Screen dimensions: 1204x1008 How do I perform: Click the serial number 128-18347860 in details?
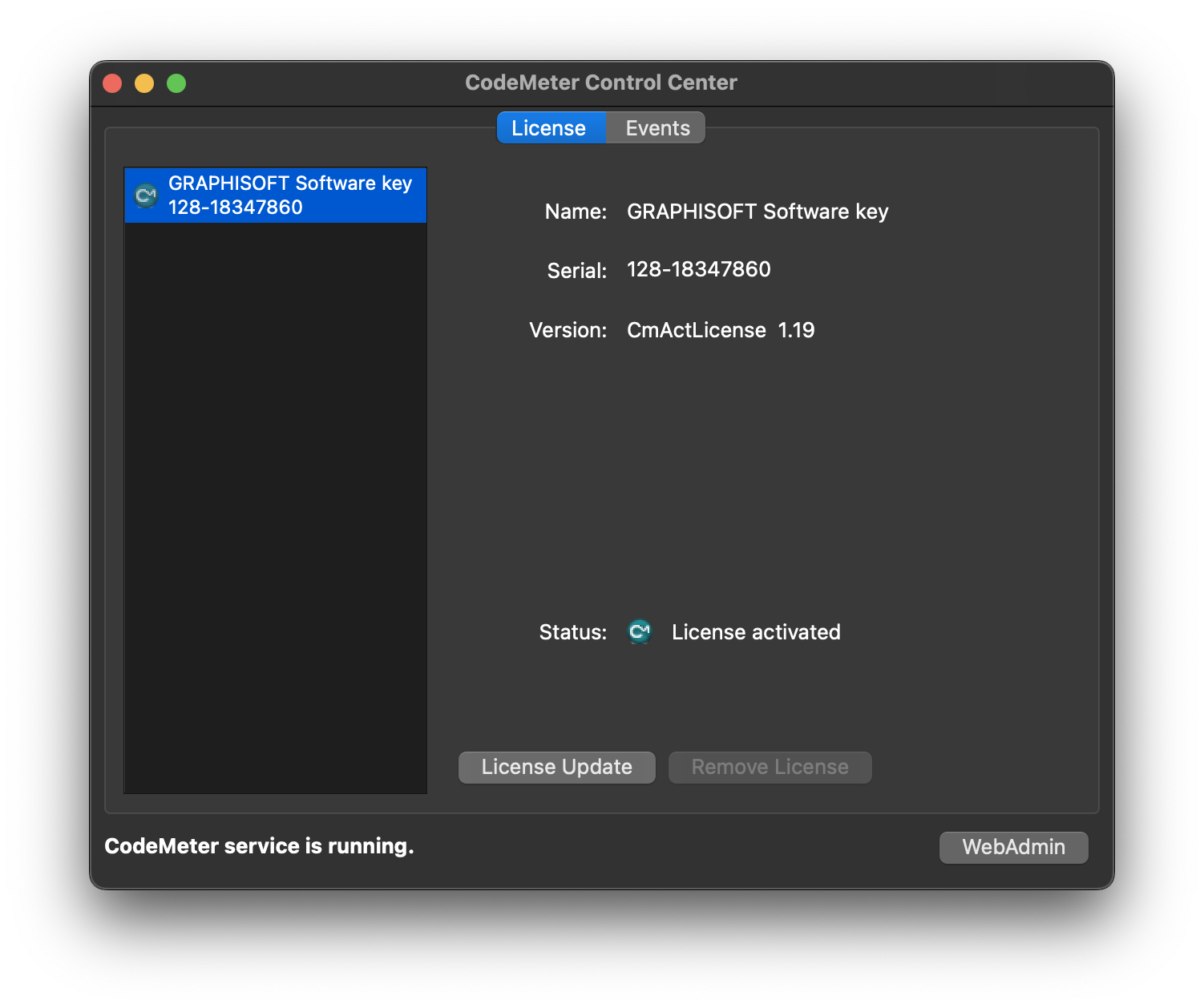[x=698, y=270]
